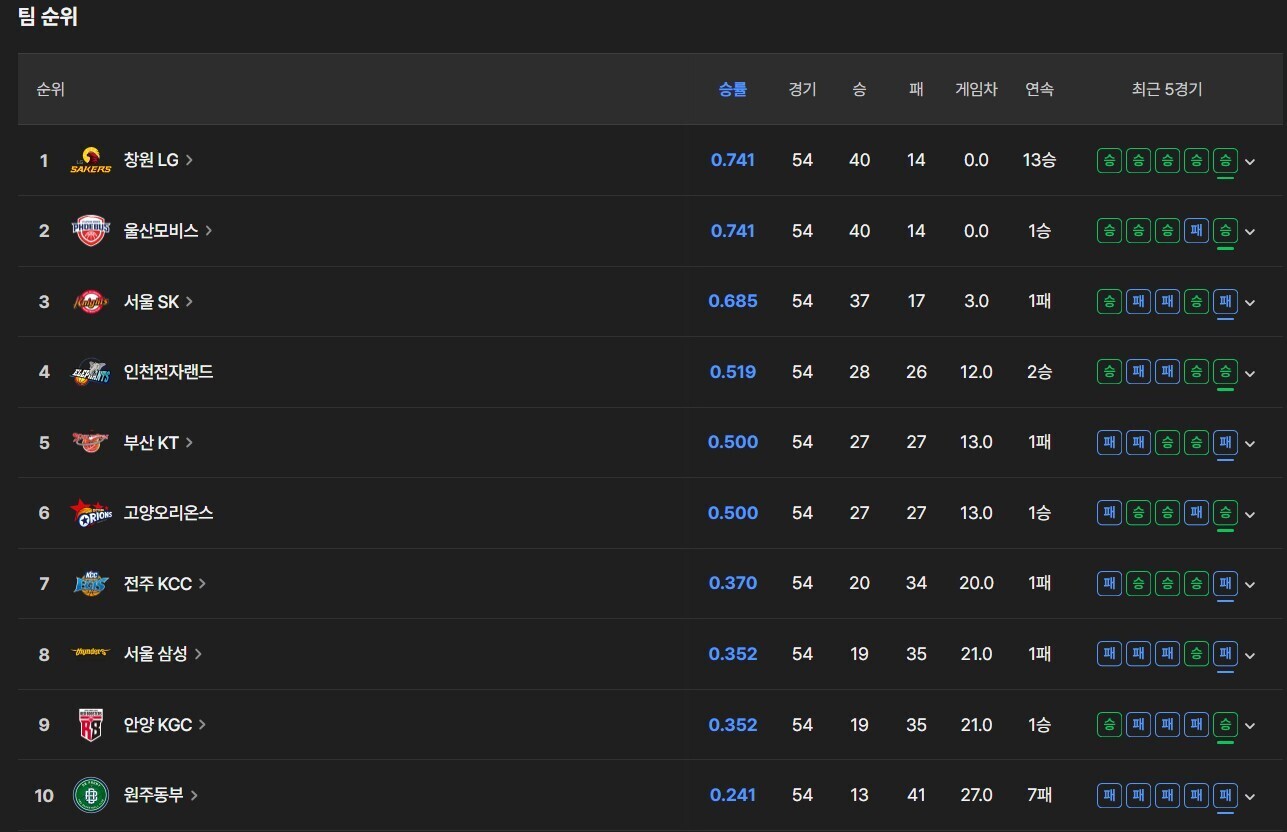The image size is (1287, 832).
Task: Click the 서울 삼성 Thunders team logo
Action: point(91,654)
